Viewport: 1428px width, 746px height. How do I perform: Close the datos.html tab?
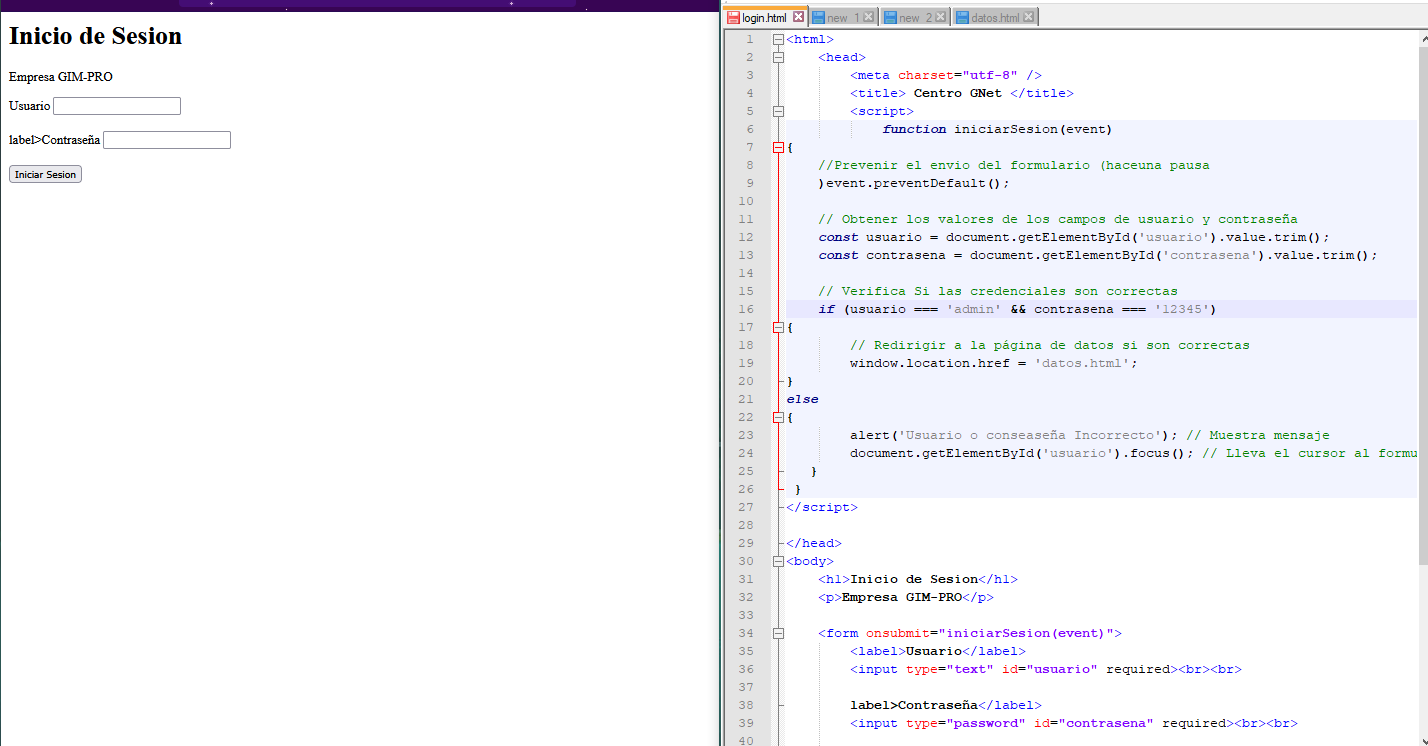1029,17
